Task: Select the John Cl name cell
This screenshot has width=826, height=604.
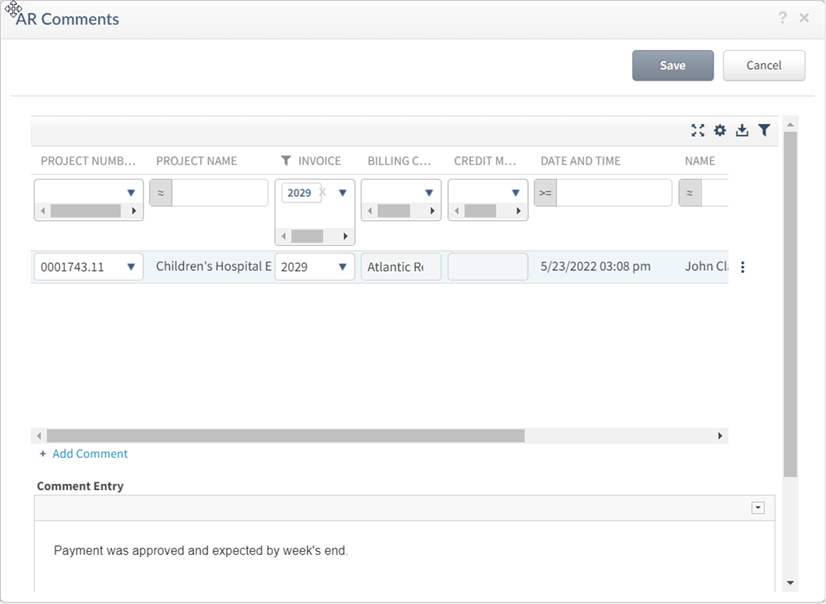Action: 706,266
